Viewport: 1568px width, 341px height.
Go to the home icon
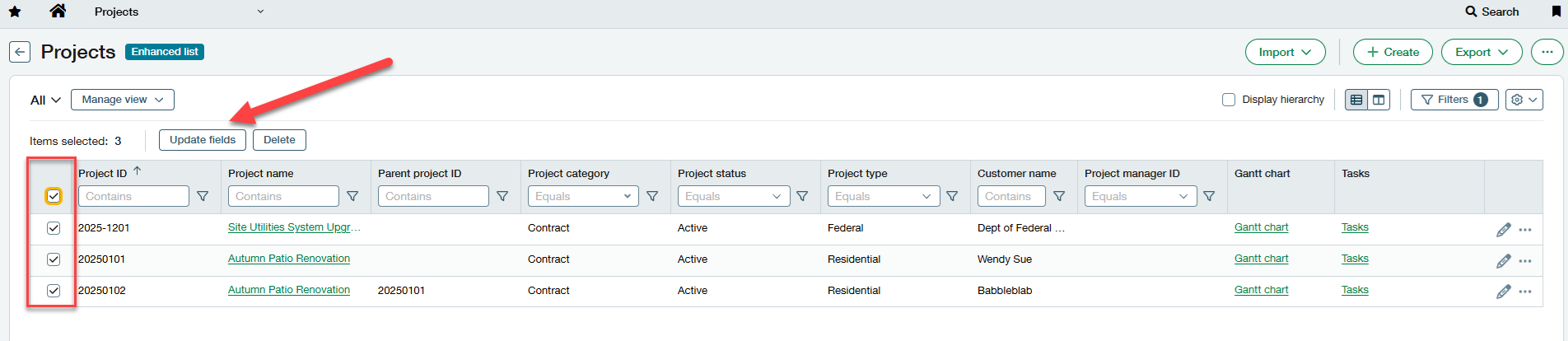pyautogui.click(x=58, y=11)
